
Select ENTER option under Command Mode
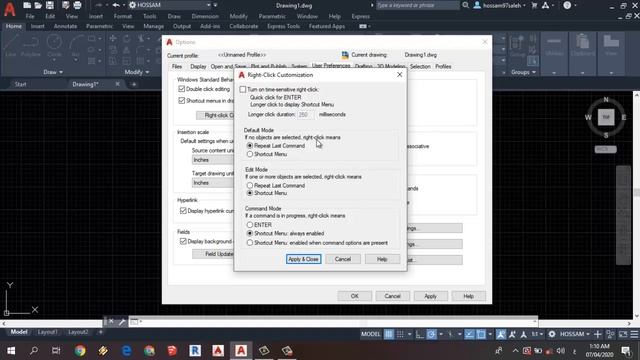[250, 225]
